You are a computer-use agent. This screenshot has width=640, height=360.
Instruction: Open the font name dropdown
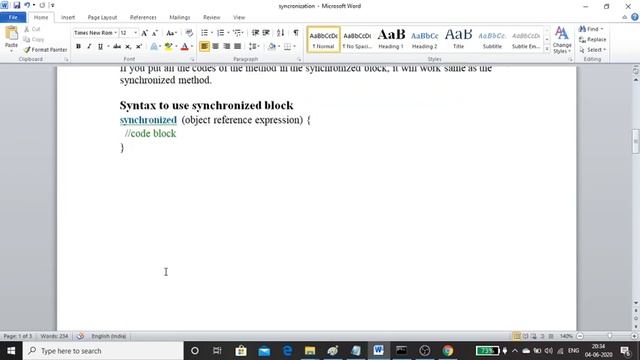click(x=116, y=33)
